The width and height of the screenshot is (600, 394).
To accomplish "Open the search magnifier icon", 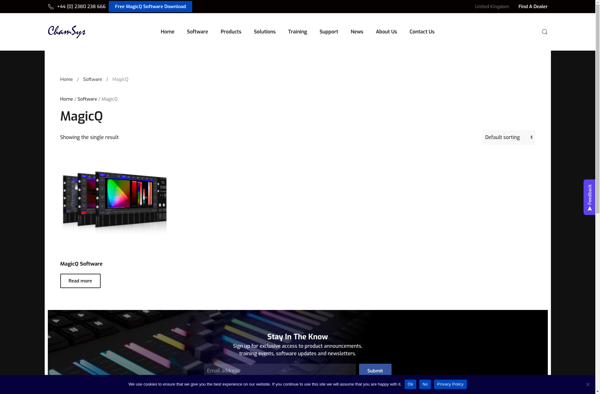I will coord(544,32).
